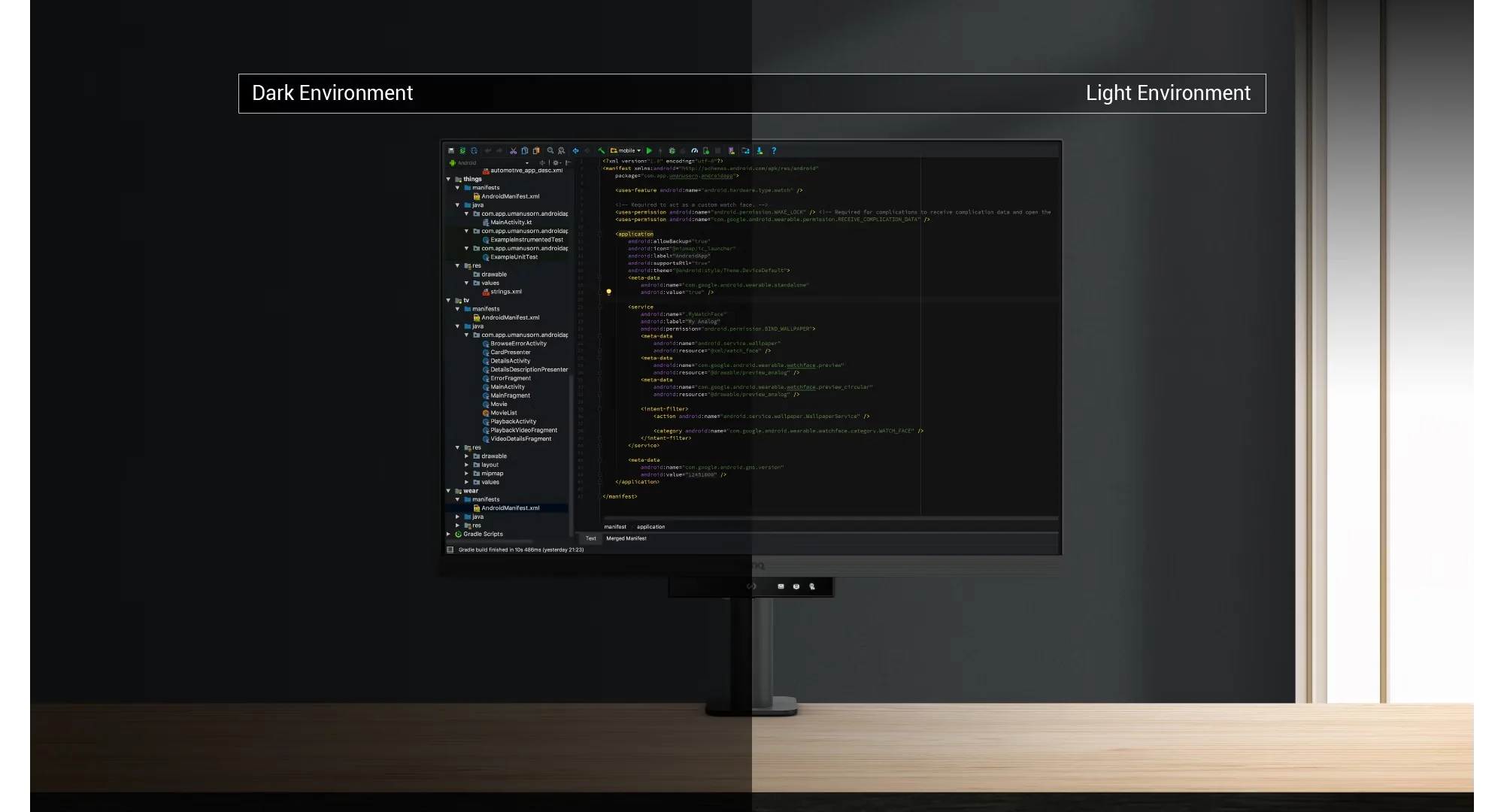Click the Hide project panel icon

(x=569, y=162)
